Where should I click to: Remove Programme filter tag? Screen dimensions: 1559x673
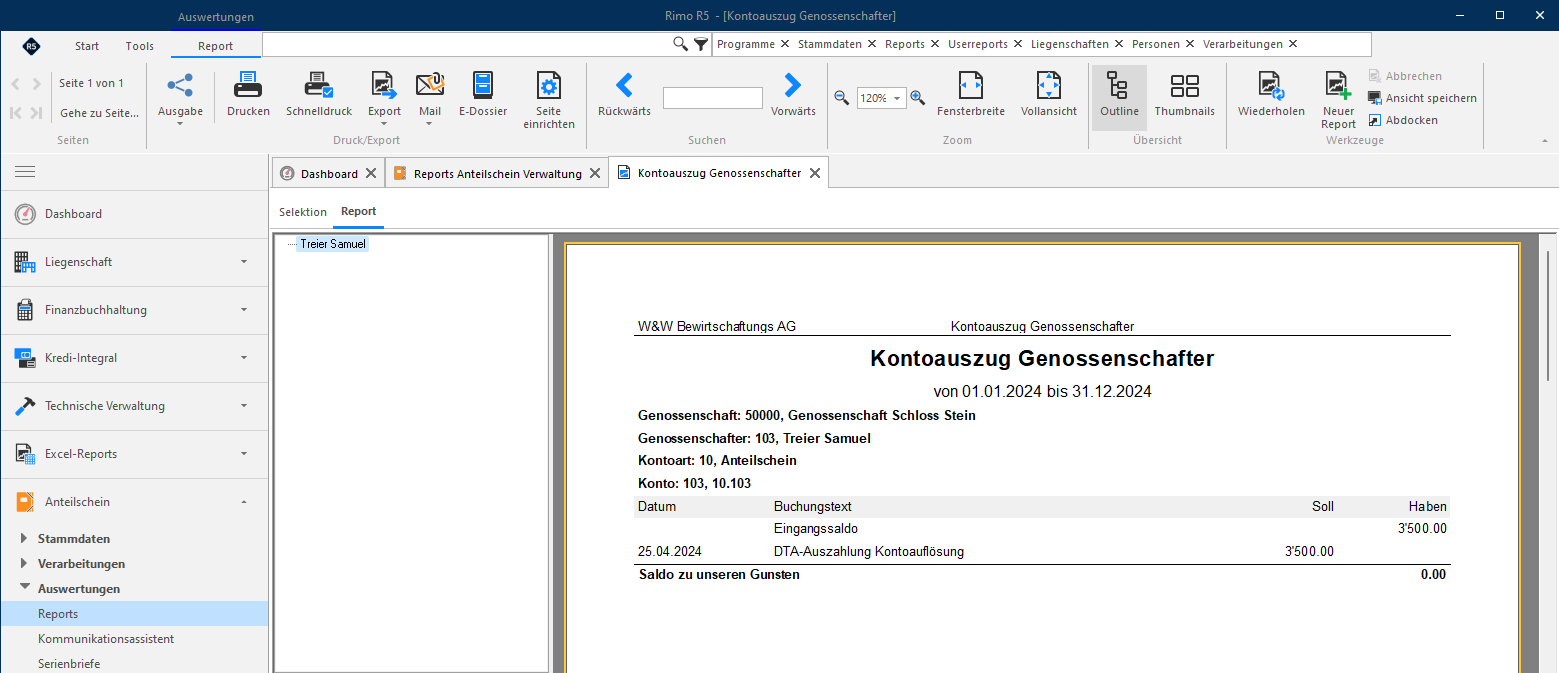[785, 44]
